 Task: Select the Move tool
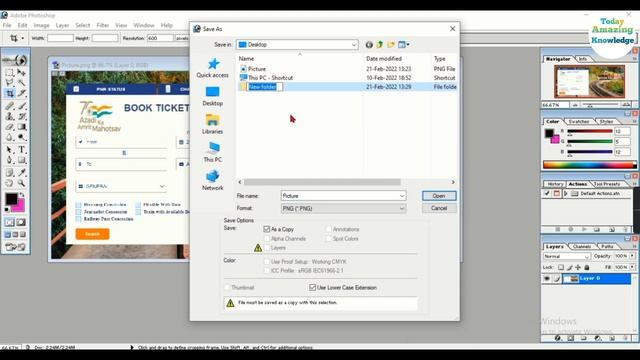pos(22,73)
